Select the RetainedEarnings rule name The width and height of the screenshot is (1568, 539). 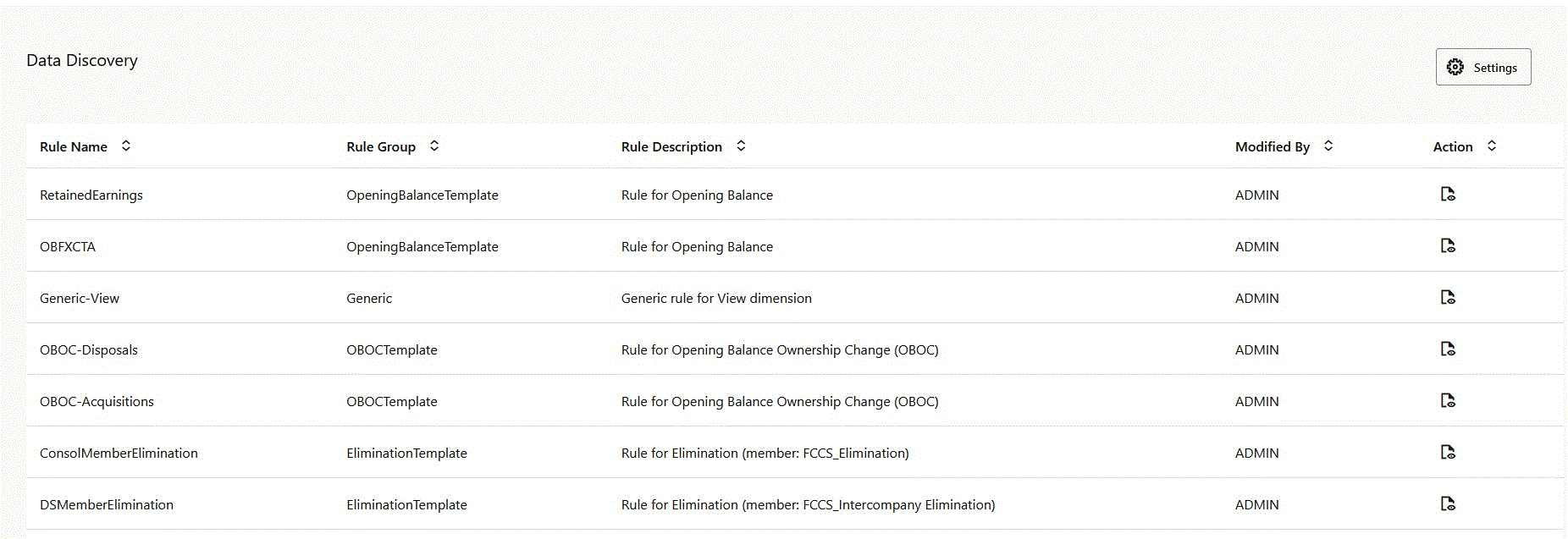tap(91, 195)
